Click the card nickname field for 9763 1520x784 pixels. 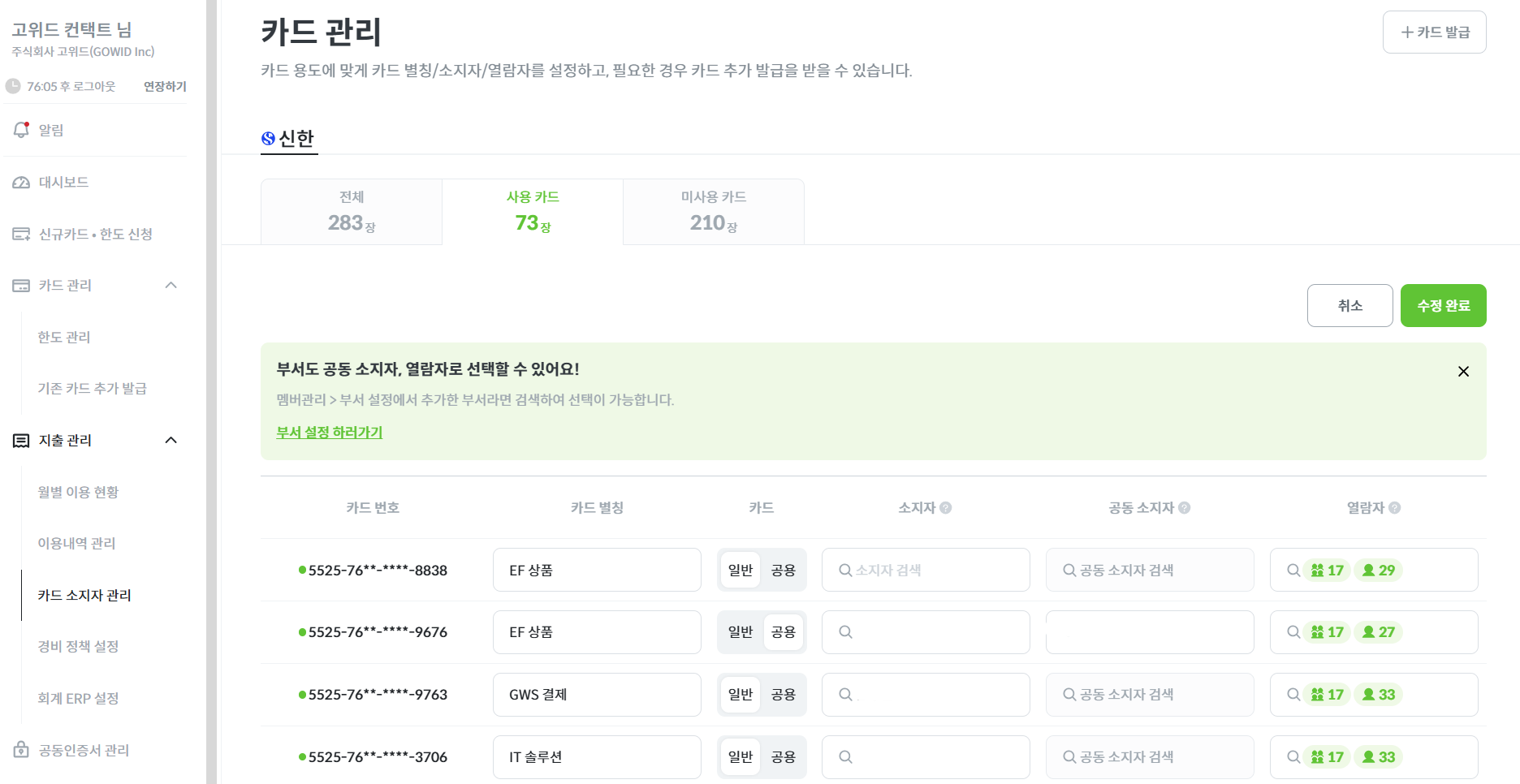596,695
